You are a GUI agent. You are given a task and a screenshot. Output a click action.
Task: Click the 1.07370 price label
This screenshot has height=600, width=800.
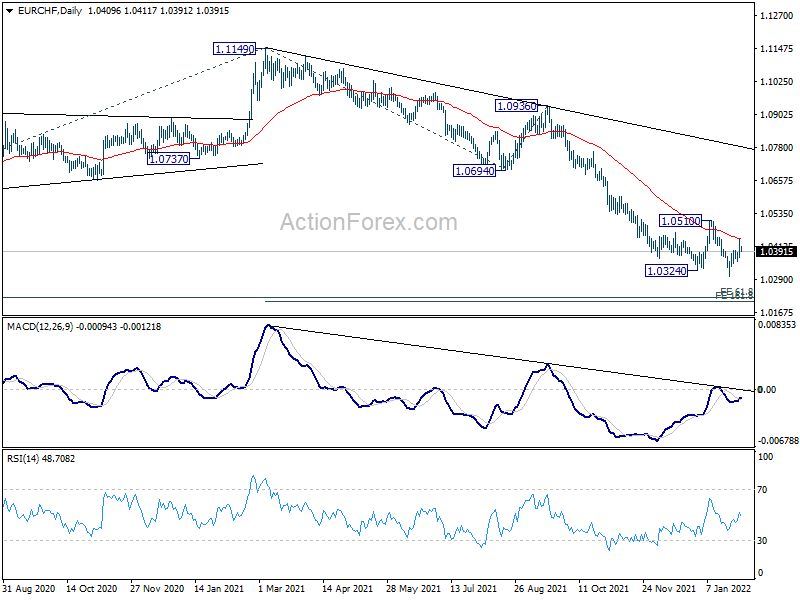[168, 159]
